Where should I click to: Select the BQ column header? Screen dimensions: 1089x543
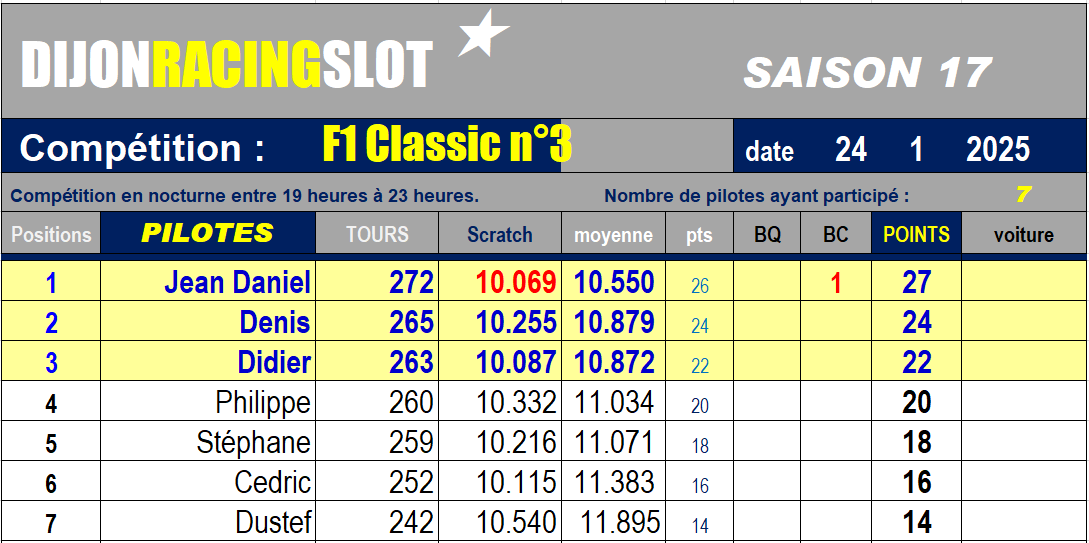[767, 233]
